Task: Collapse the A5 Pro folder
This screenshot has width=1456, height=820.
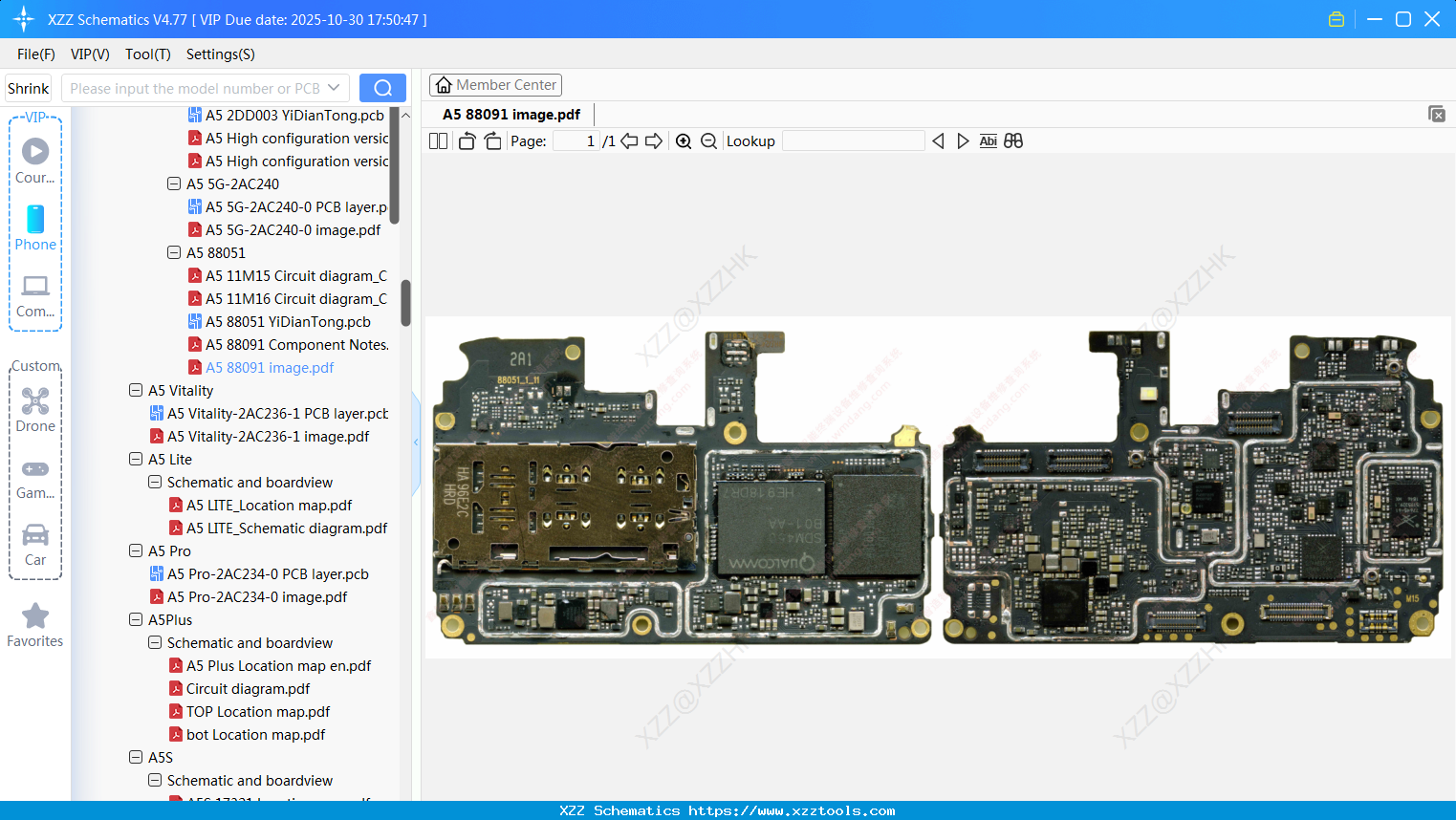Action: point(136,550)
